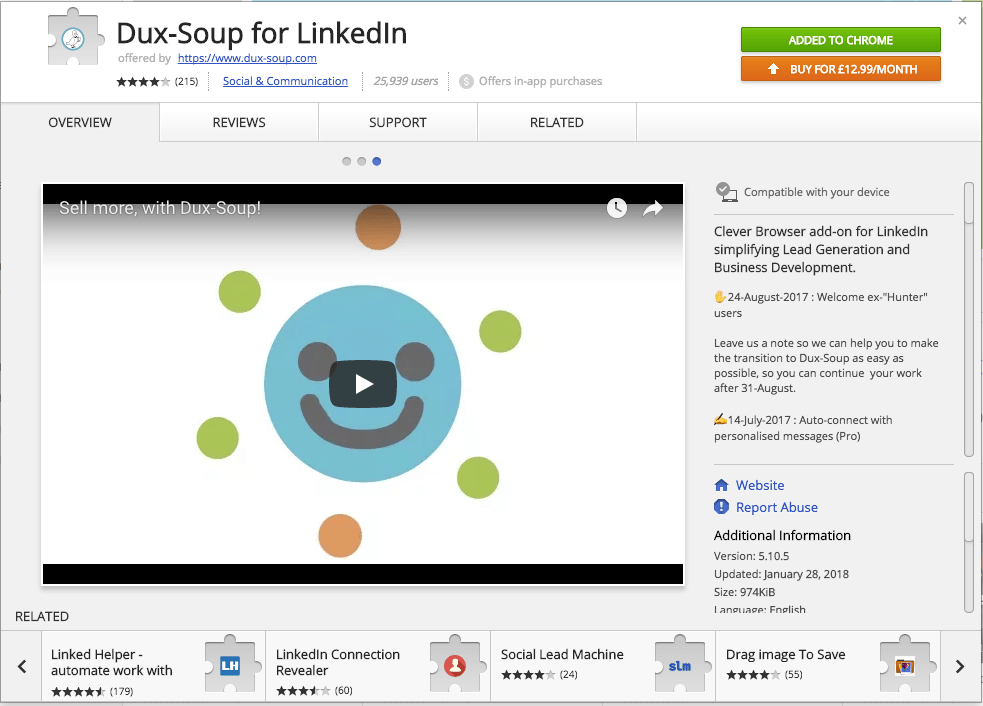Viewport: 983px width, 706px height.
Task: Click the video title 'Sell more, with Dux-Soup!'
Action: coord(160,208)
